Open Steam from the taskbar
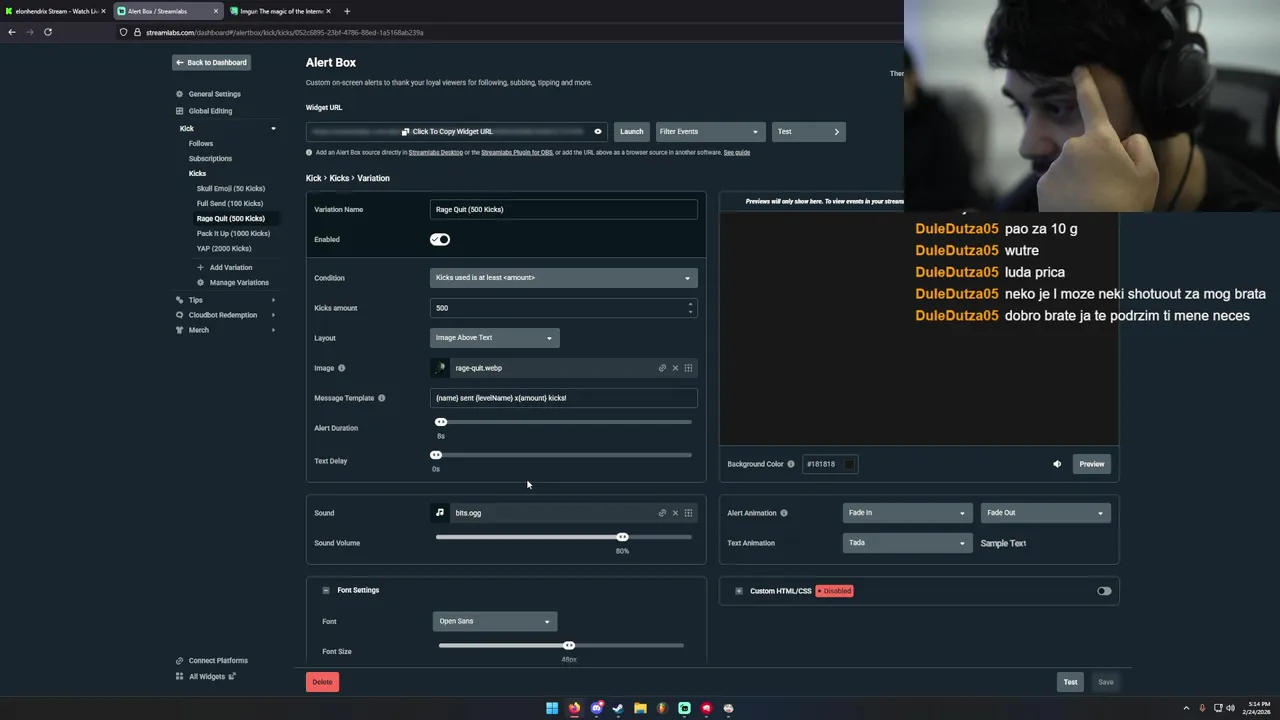 pyautogui.click(x=618, y=708)
